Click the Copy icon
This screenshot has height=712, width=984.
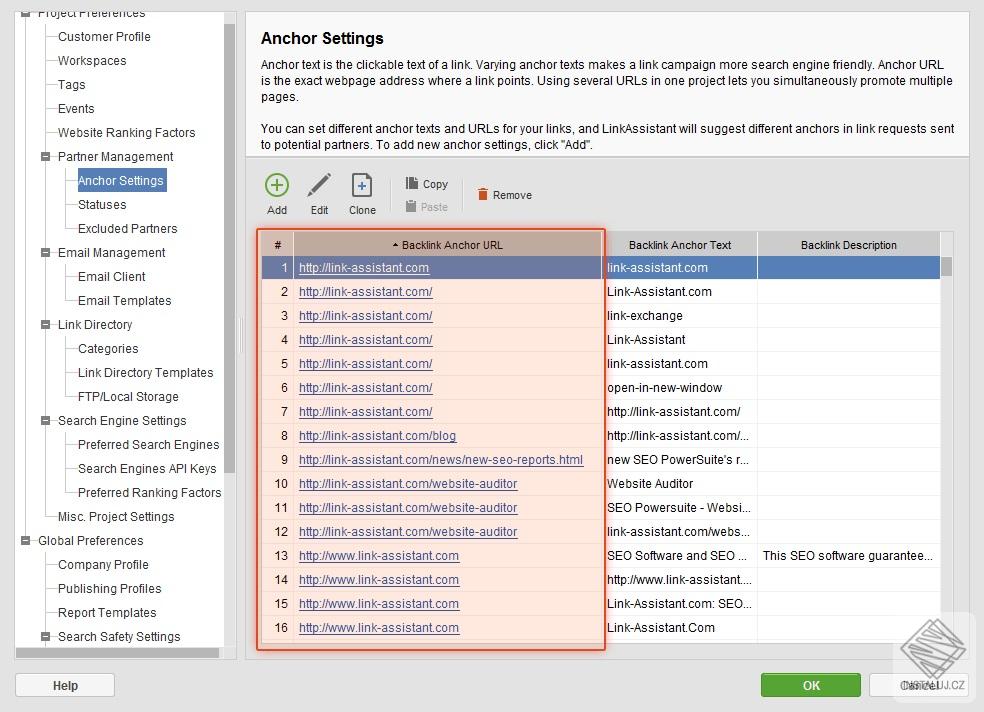point(411,183)
